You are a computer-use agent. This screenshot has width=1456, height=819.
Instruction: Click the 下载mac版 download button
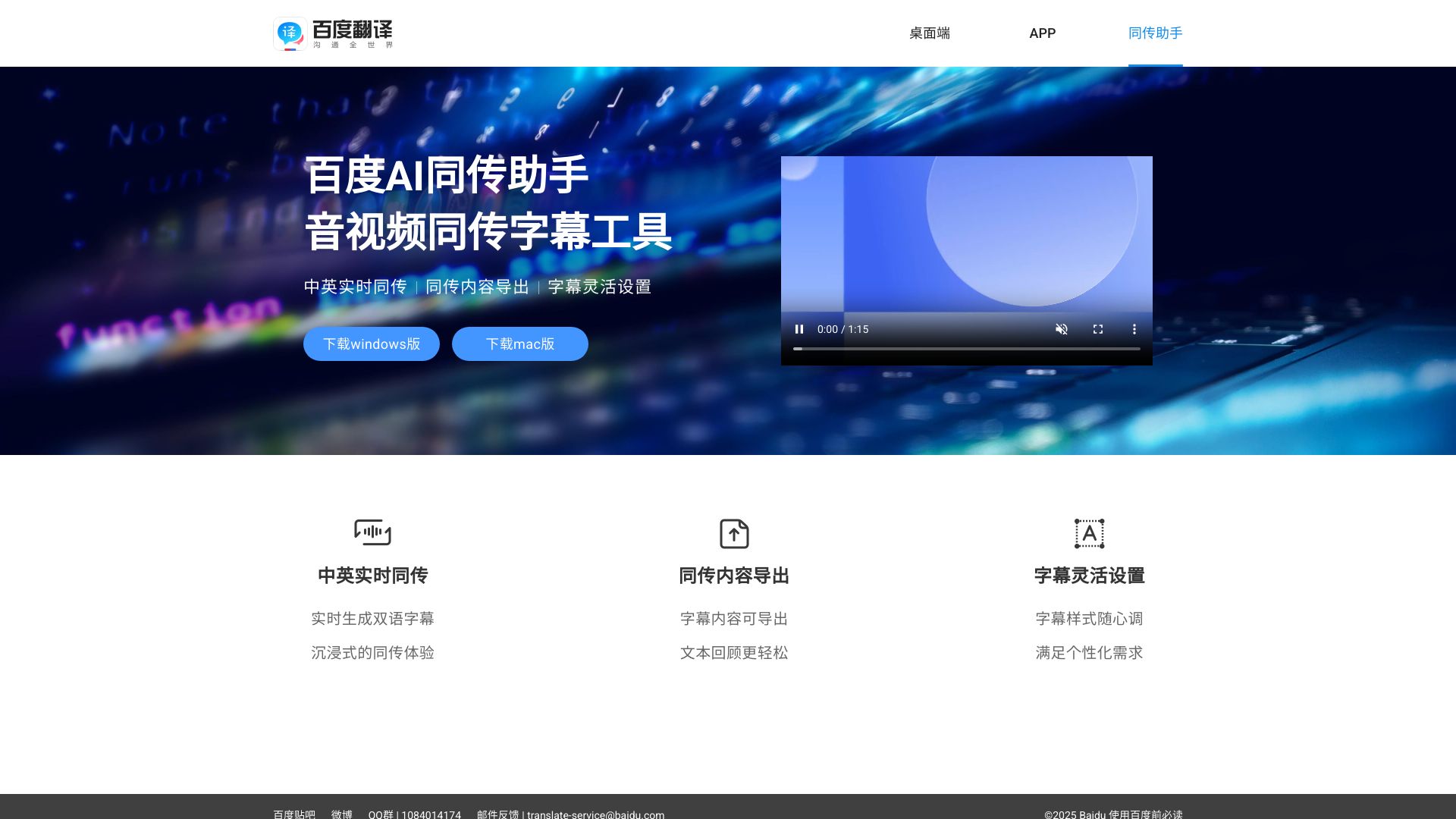(x=520, y=344)
